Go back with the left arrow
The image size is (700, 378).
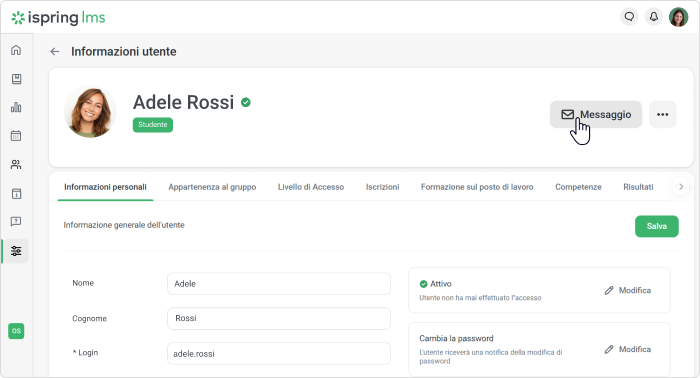click(x=54, y=52)
